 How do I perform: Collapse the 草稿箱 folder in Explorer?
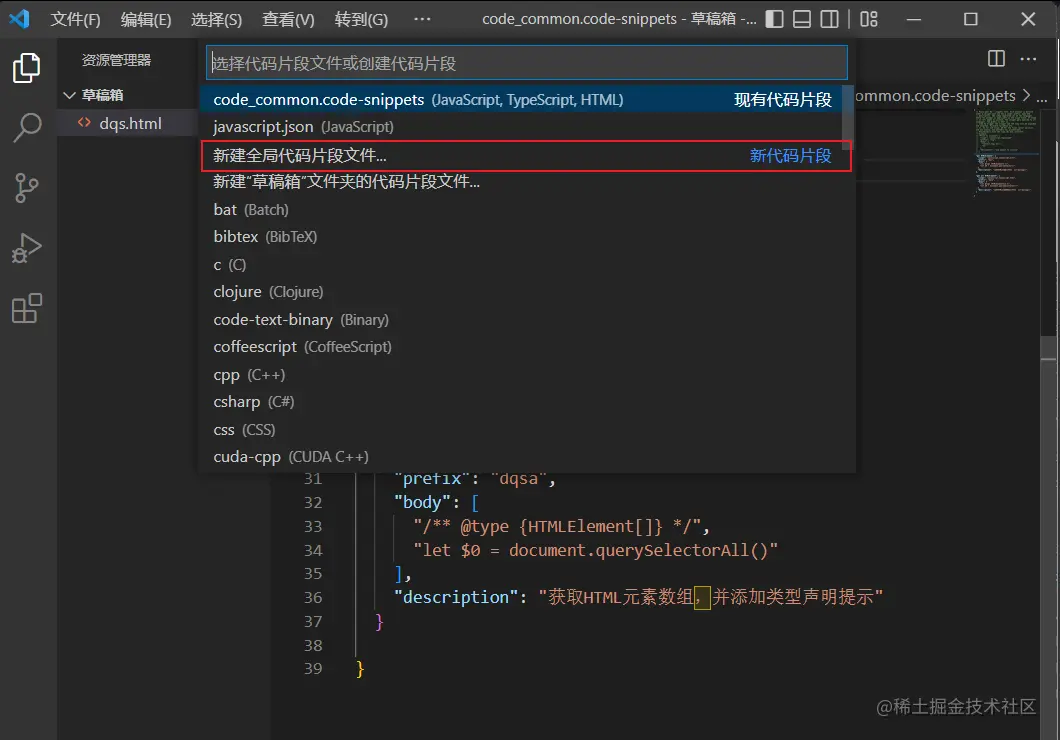click(x=96, y=95)
